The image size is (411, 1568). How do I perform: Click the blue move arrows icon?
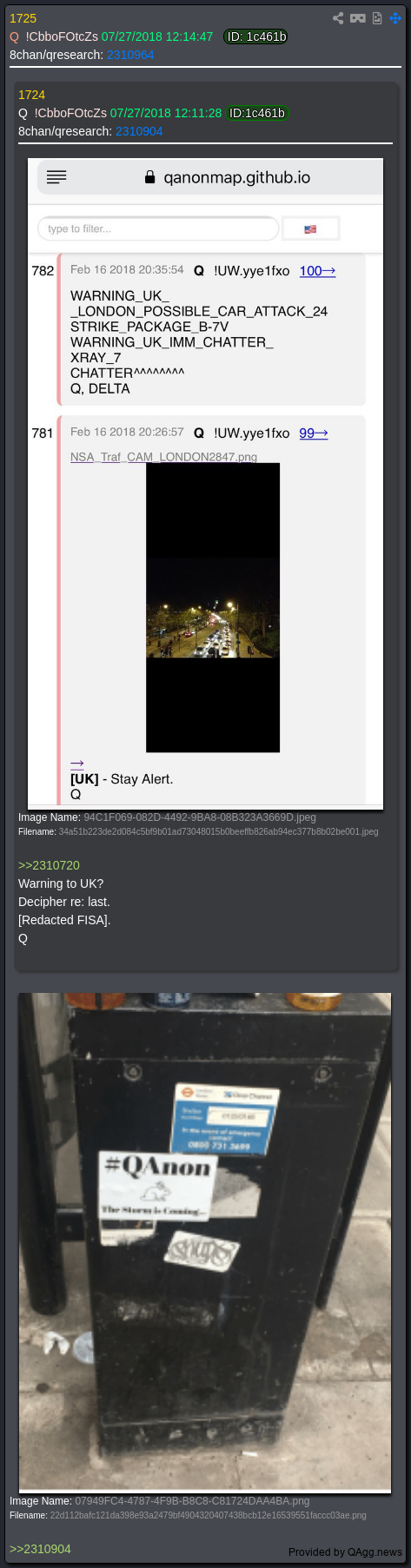(x=395, y=18)
